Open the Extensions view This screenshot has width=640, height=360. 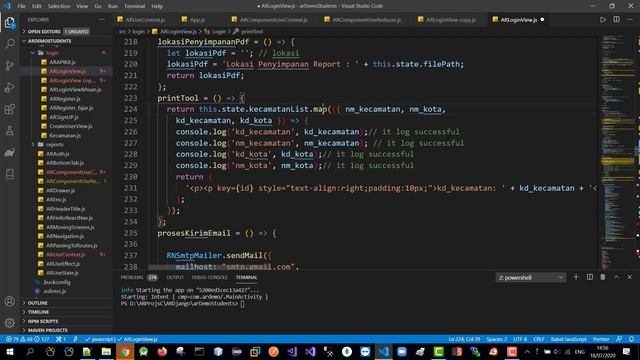(10, 109)
